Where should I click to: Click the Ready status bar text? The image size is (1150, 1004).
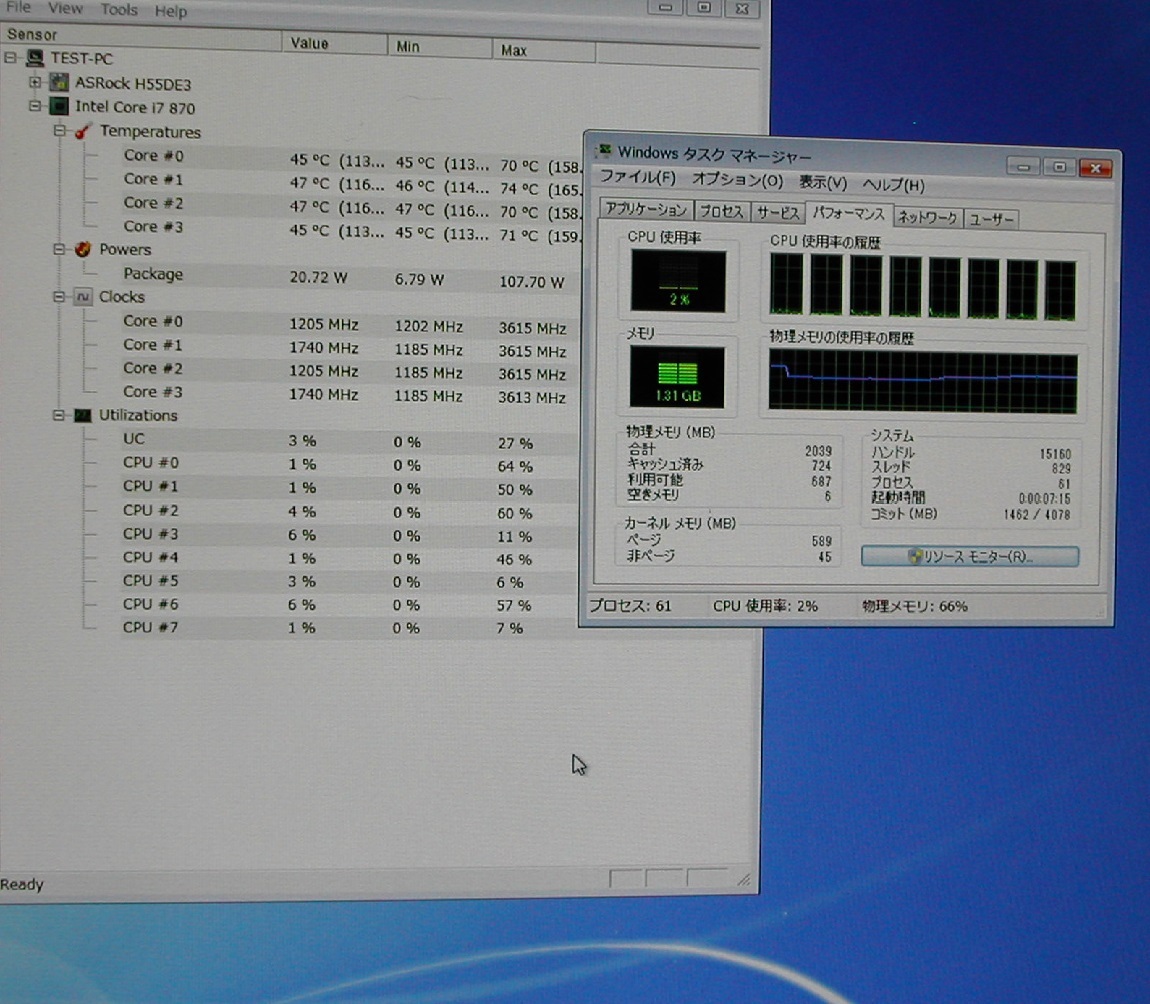pyautogui.click(x=22, y=884)
